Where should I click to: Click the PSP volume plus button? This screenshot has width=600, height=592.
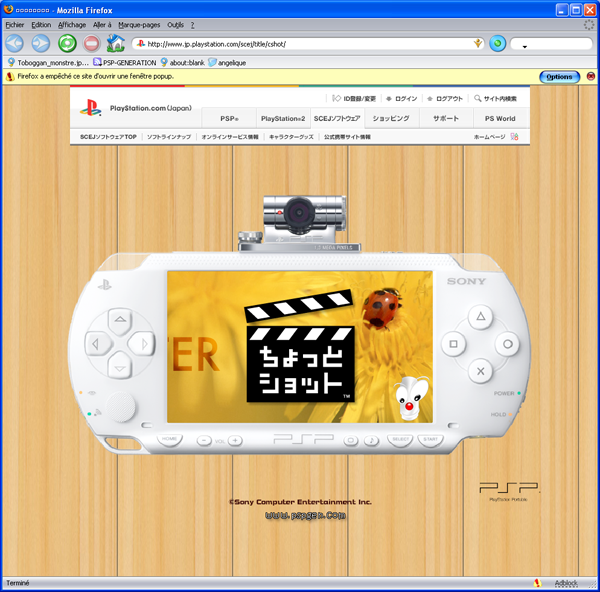pyautogui.click(x=235, y=441)
